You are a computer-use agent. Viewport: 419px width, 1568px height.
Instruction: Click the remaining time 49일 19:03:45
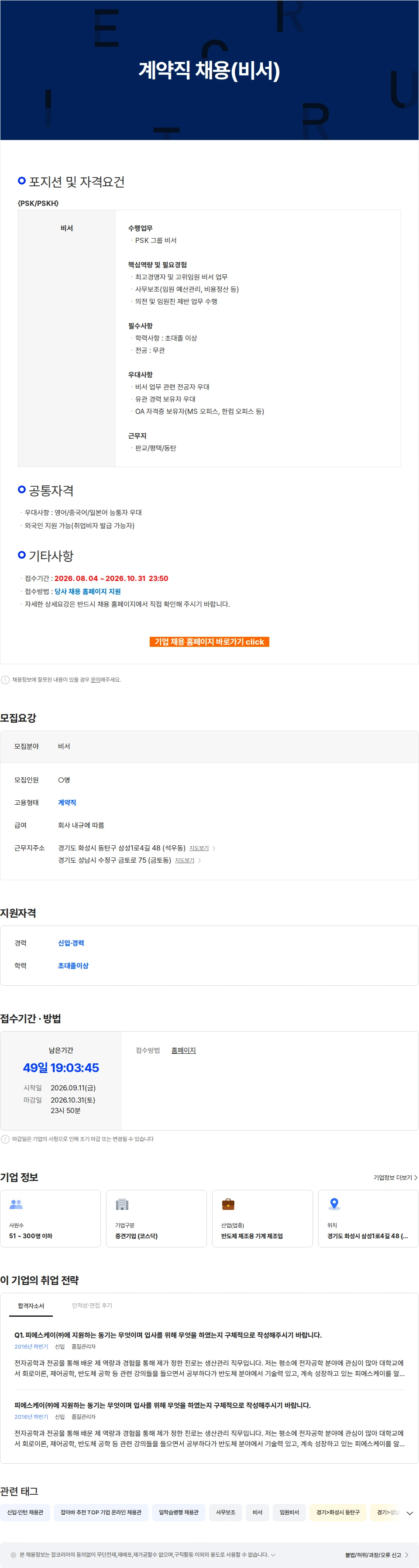pos(61,1068)
